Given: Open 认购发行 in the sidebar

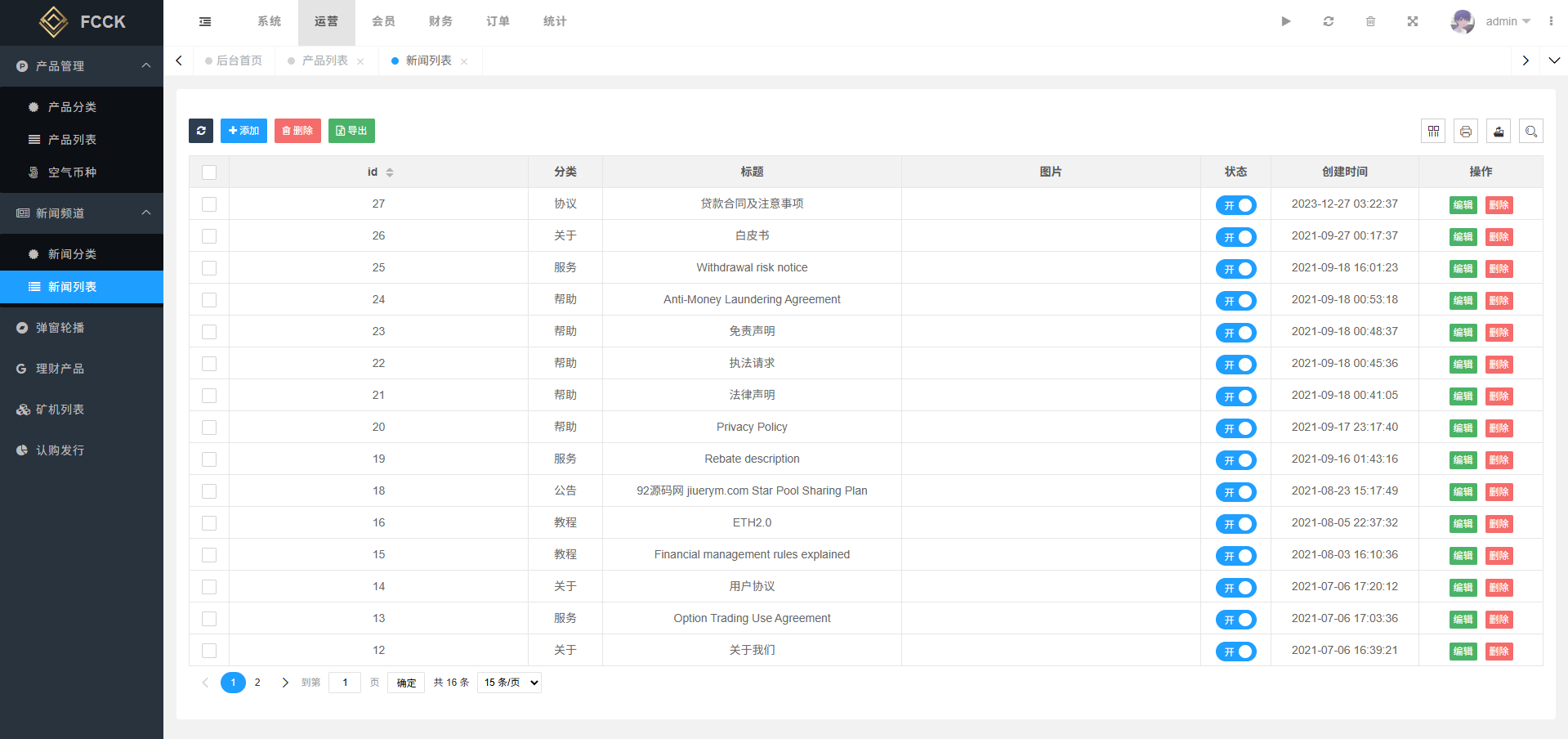Looking at the screenshot, I should (x=82, y=450).
